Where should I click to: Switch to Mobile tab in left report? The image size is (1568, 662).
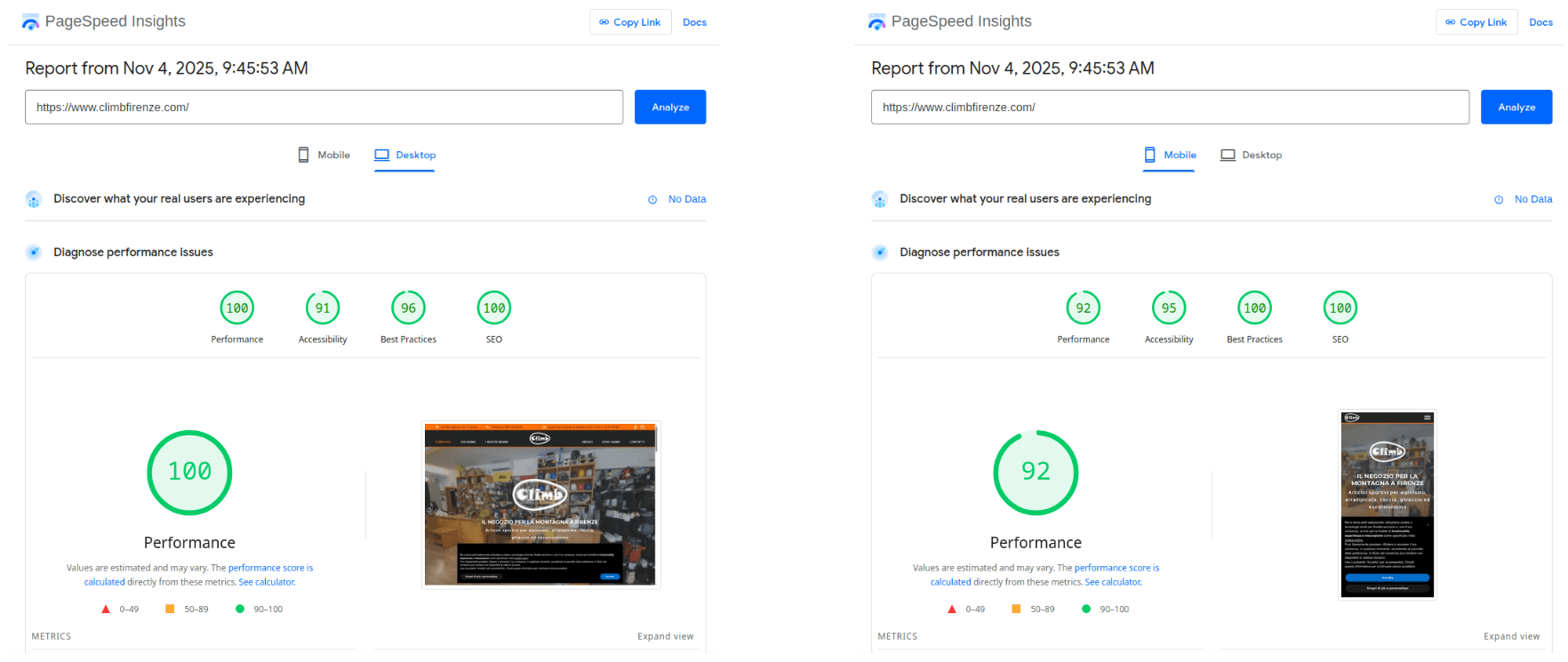pyautogui.click(x=324, y=155)
